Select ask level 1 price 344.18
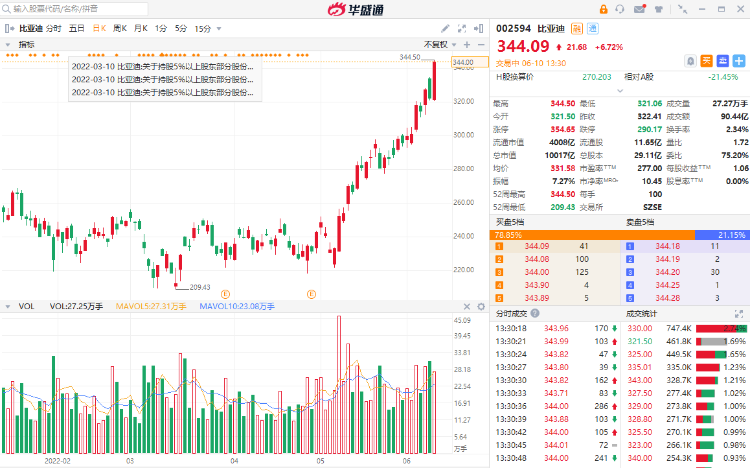The image size is (750, 468). (668, 246)
